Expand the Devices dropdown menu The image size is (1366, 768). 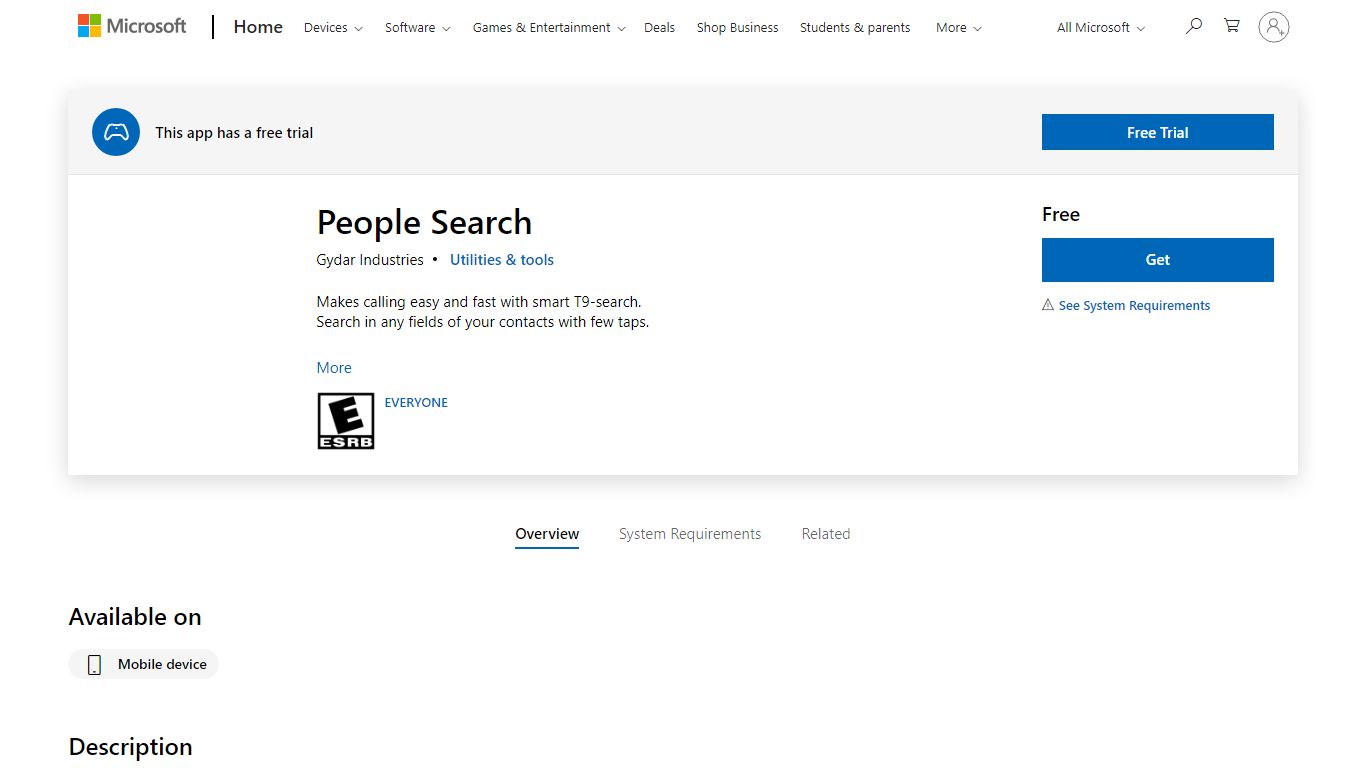click(333, 28)
